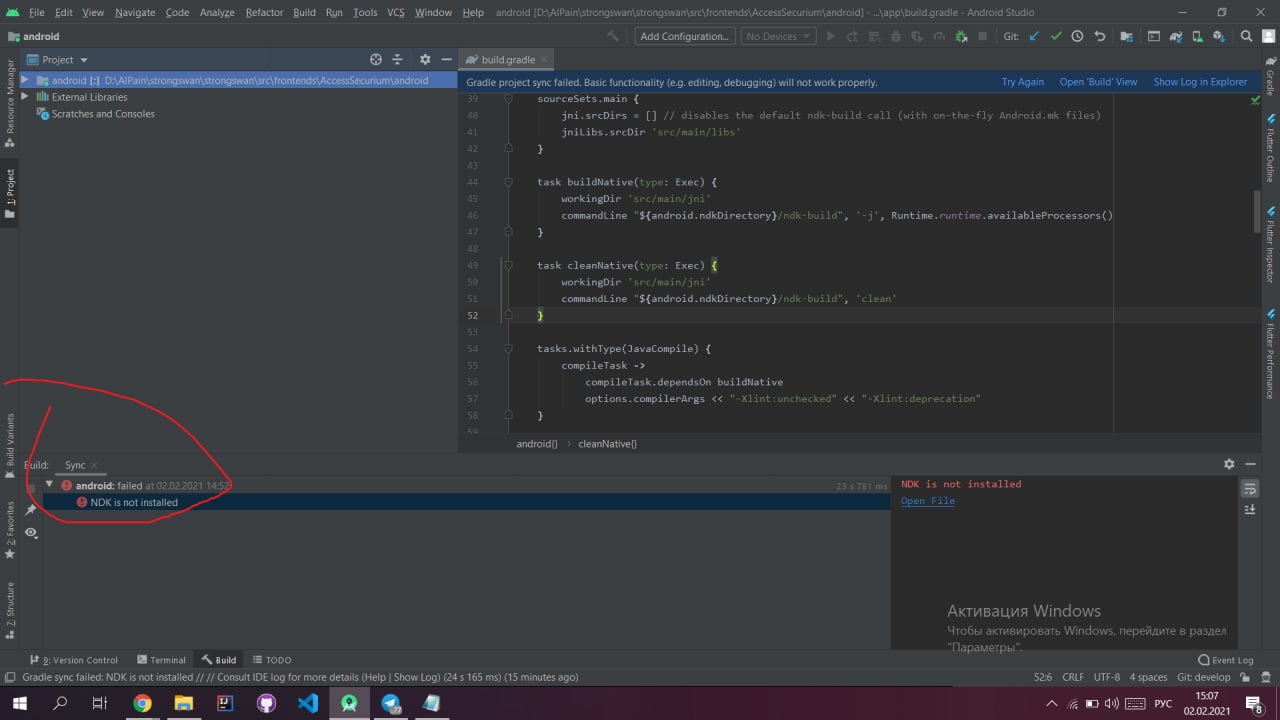
Task: Expand the External Libraries tree node
Action: click(25, 97)
